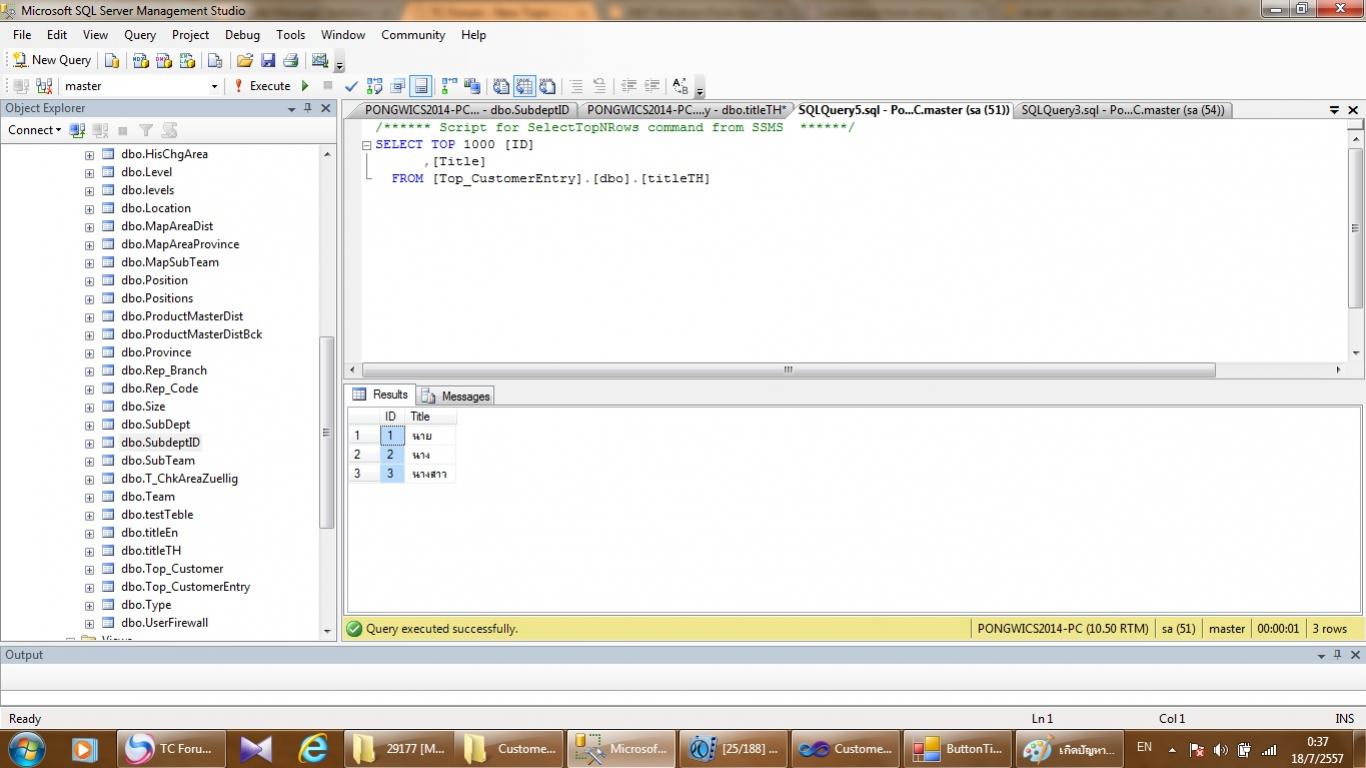Open the Community menu

click(x=413, y=35)
